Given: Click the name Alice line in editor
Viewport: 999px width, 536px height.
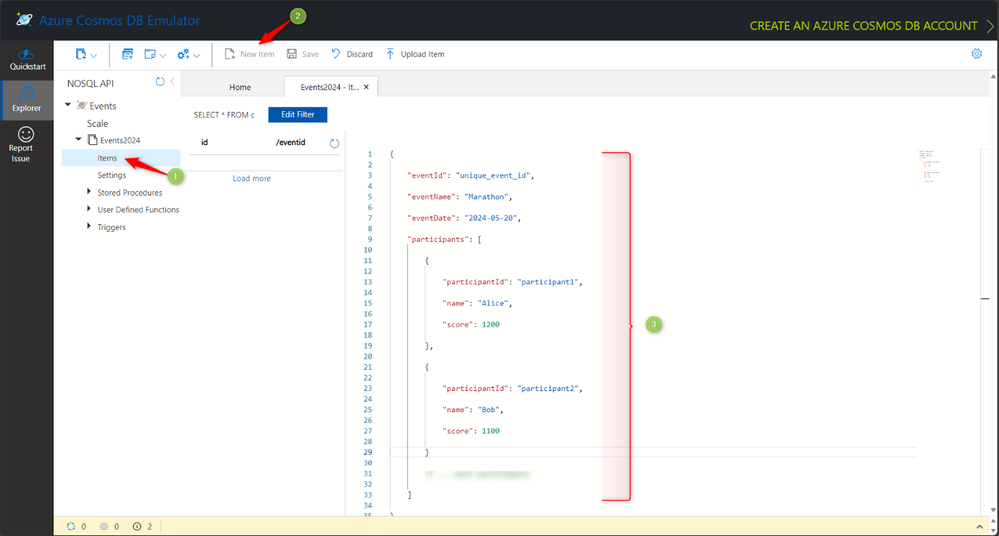Looking at the screenshot, I should 477,303.
